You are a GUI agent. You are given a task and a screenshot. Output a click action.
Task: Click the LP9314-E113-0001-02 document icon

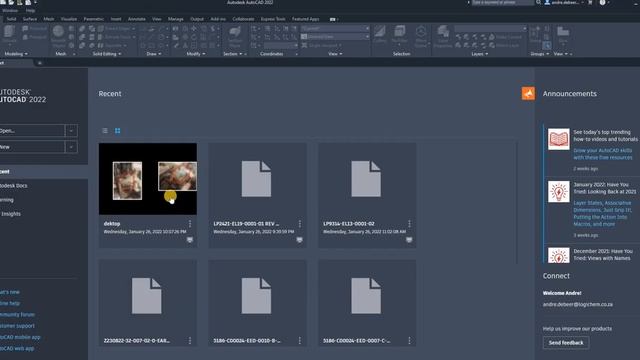tap(366, 179)
